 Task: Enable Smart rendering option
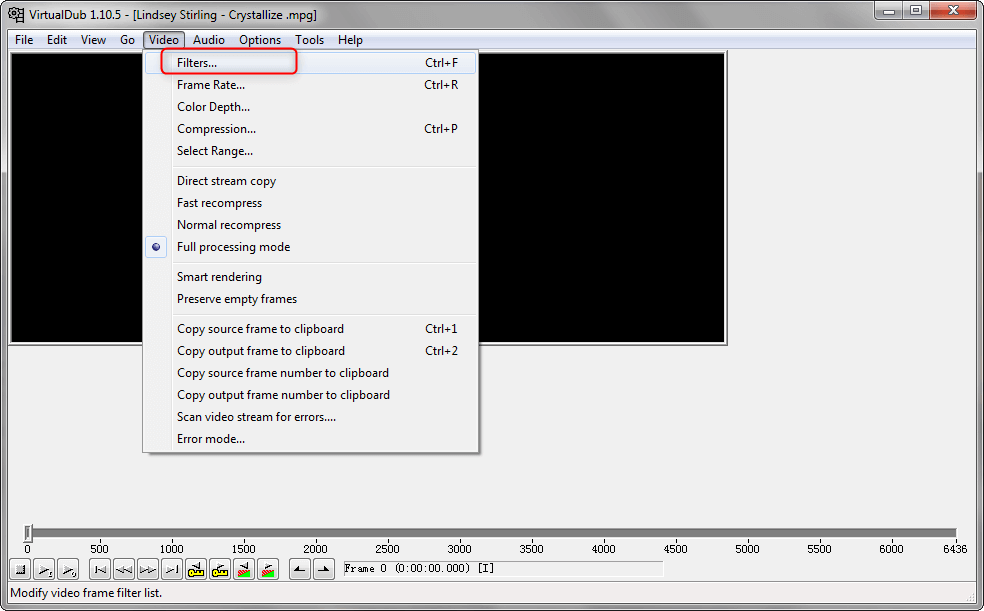point(219,277)
